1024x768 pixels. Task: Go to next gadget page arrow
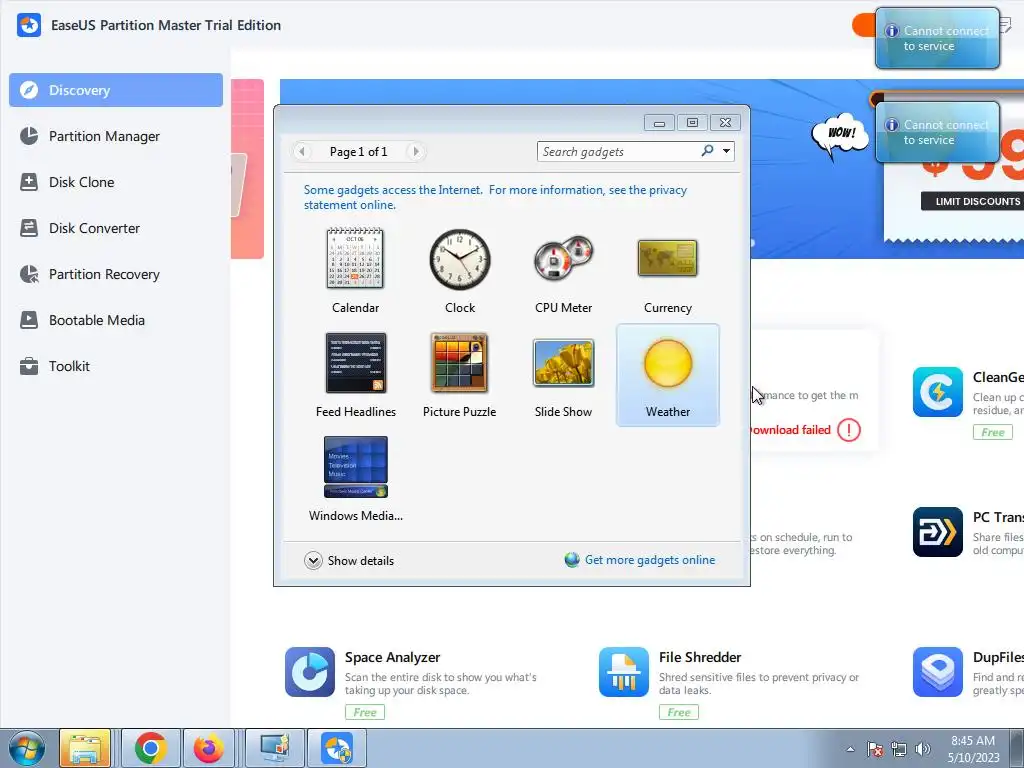pyautogui.click(x=415, y=152)
